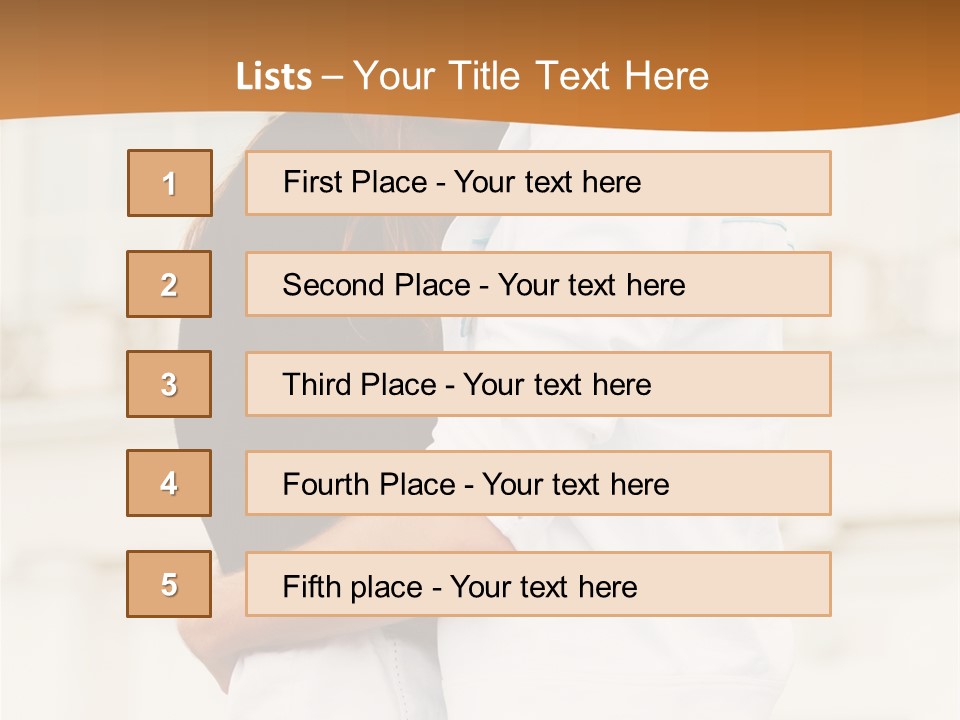Screen dimensions: 960x720
Task: Click the words Your text here in row one
Action: coord(547,182)
